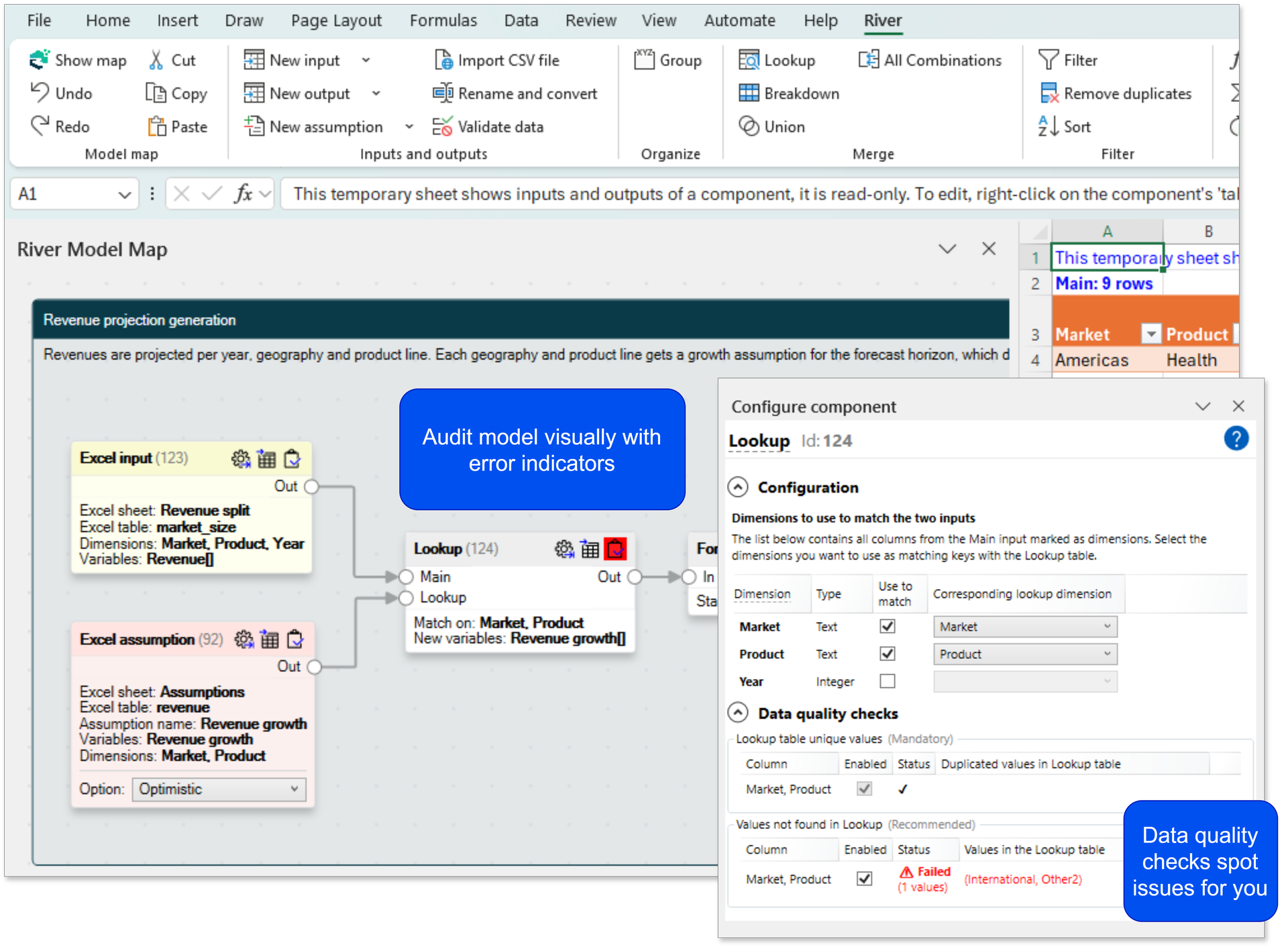Toggle Values not found Enabled checkbox

(x=864, y=879)
